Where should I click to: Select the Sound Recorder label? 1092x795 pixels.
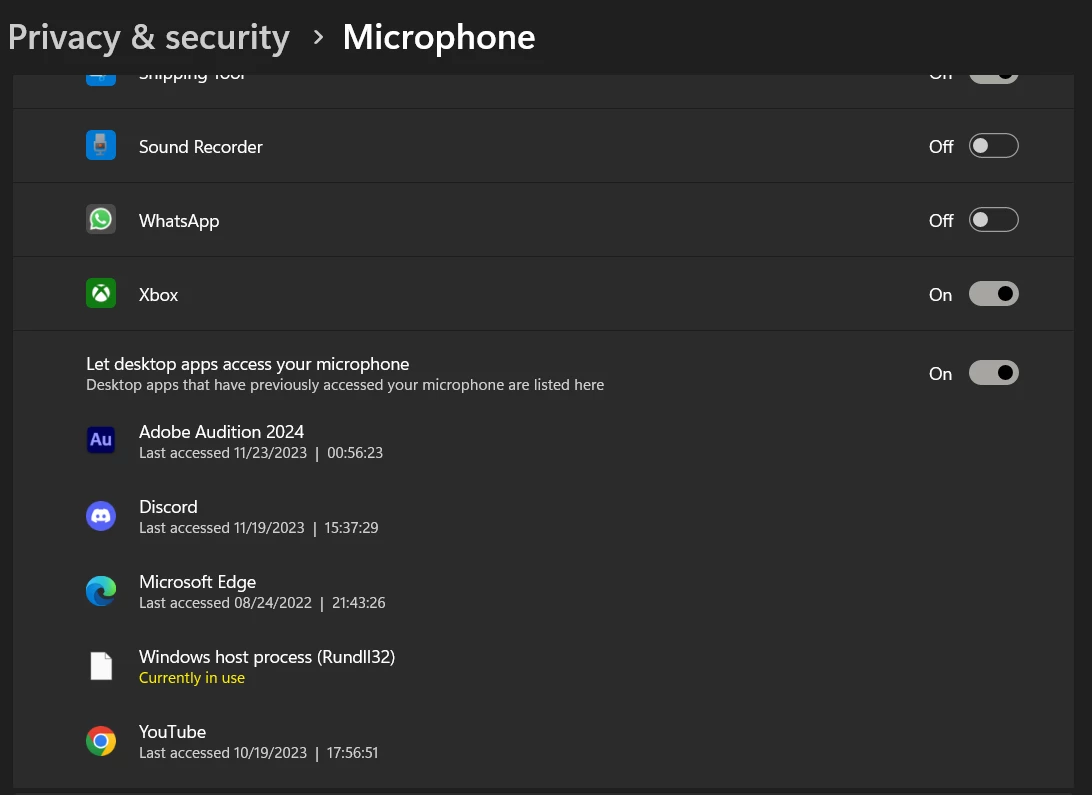pos(201,147)
